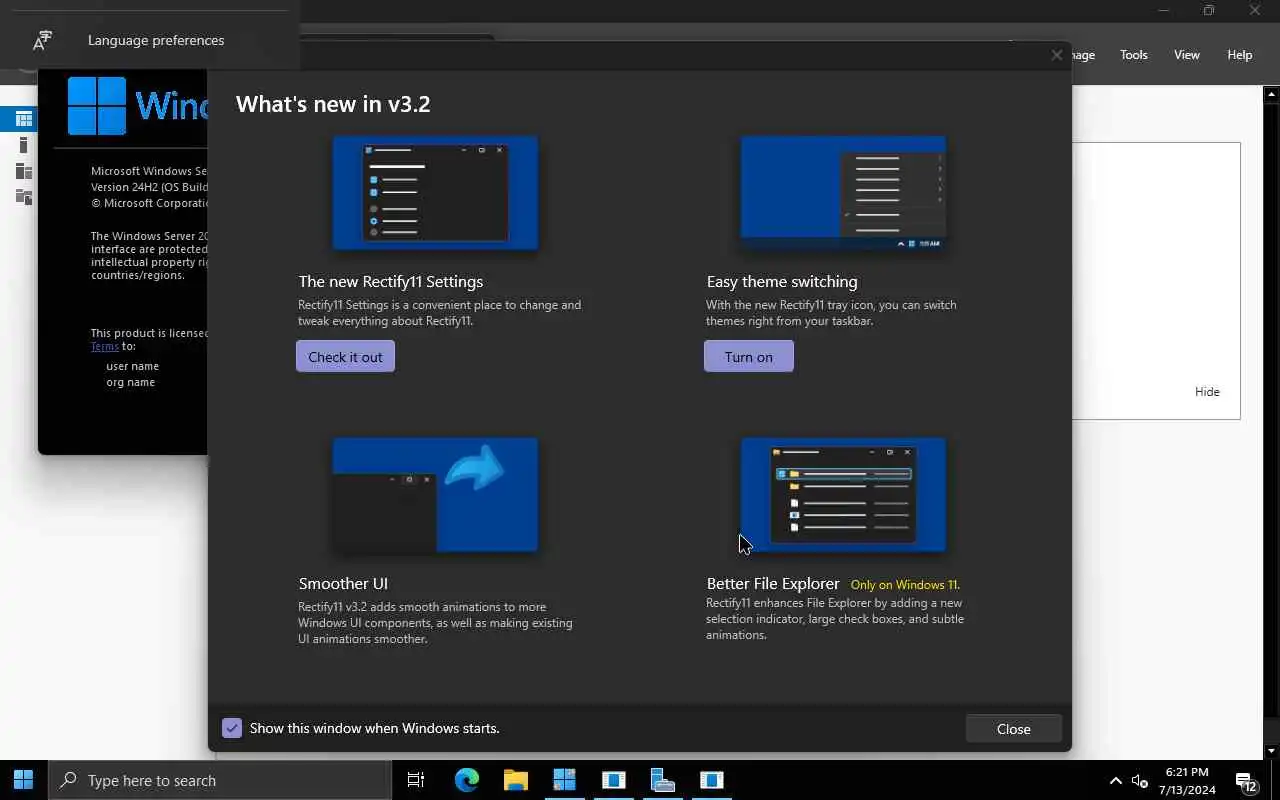This screenshot has height=800, width=1280.
Task: Click the Turn on button for theme switching
Action: [x=749, y=357]
